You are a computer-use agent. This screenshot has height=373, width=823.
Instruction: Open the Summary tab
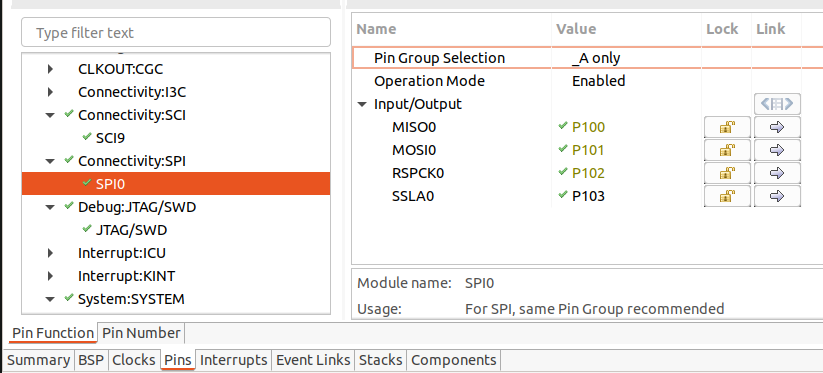click(x=38, y=360)
